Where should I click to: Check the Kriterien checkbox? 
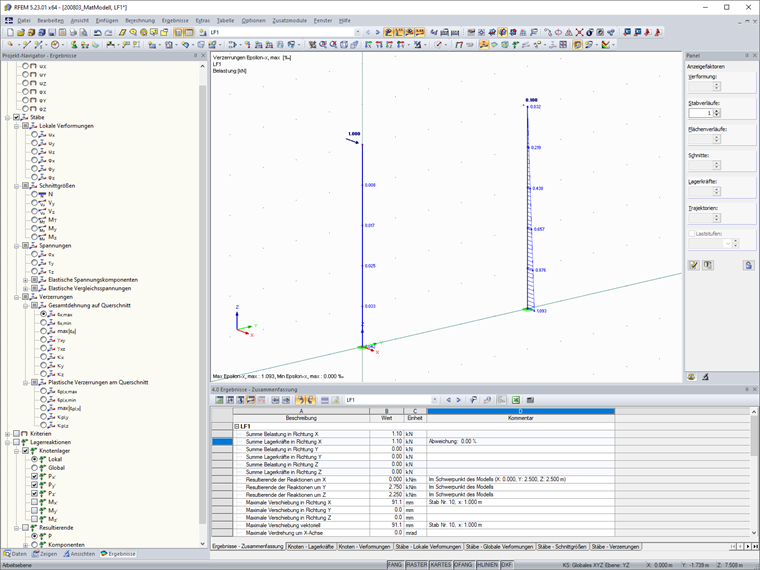tap(16, 433)
